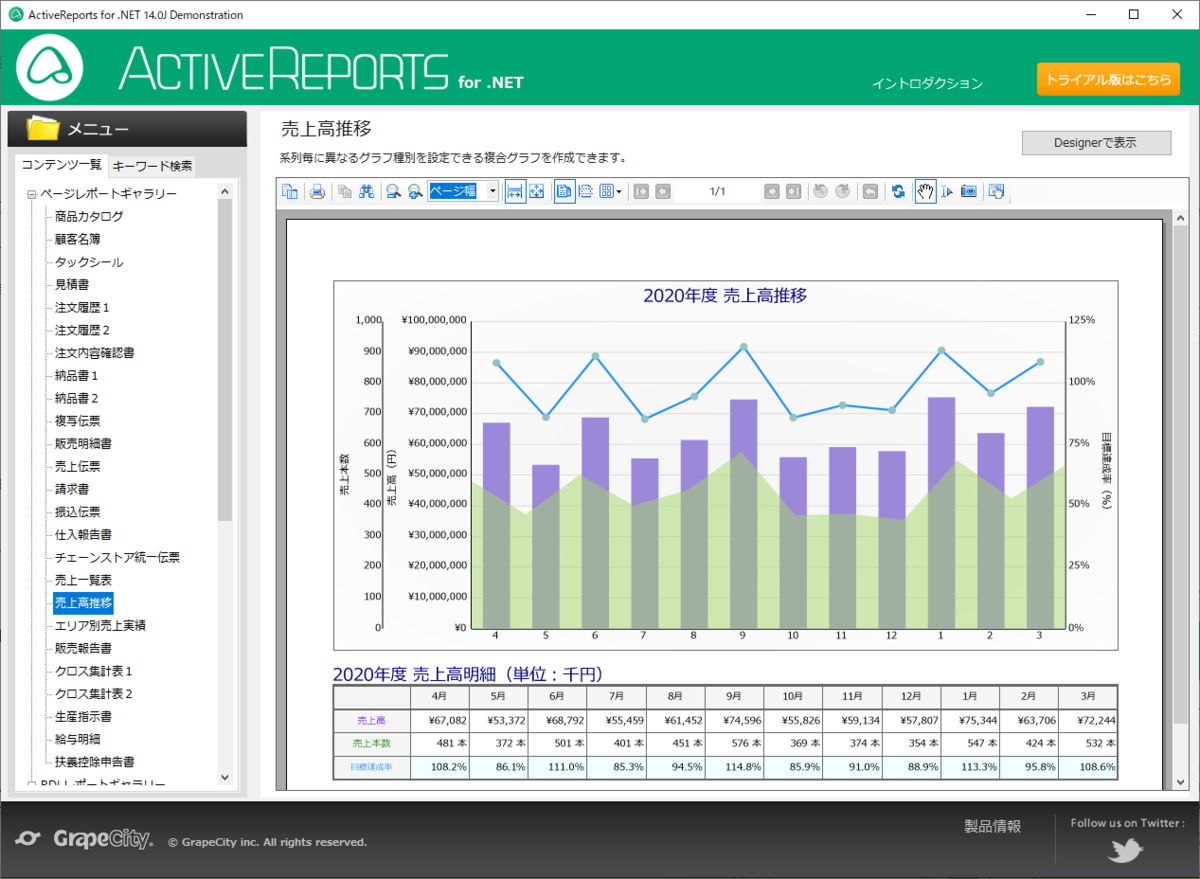Toggle the hand pan mode tool
This screenshot has height=879, width=1200.
click(x=926, y=191)
